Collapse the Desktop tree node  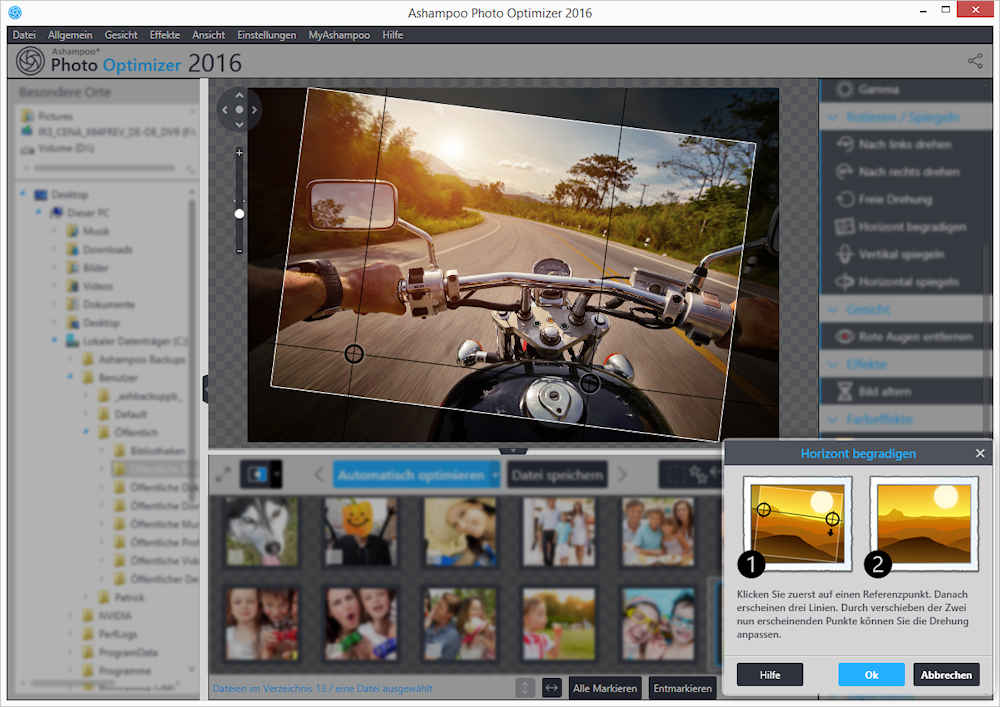(x=23, y=194)
